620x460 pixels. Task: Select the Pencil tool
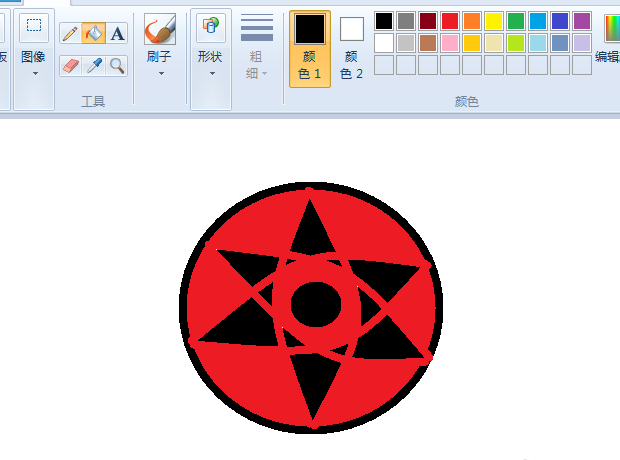70,33
